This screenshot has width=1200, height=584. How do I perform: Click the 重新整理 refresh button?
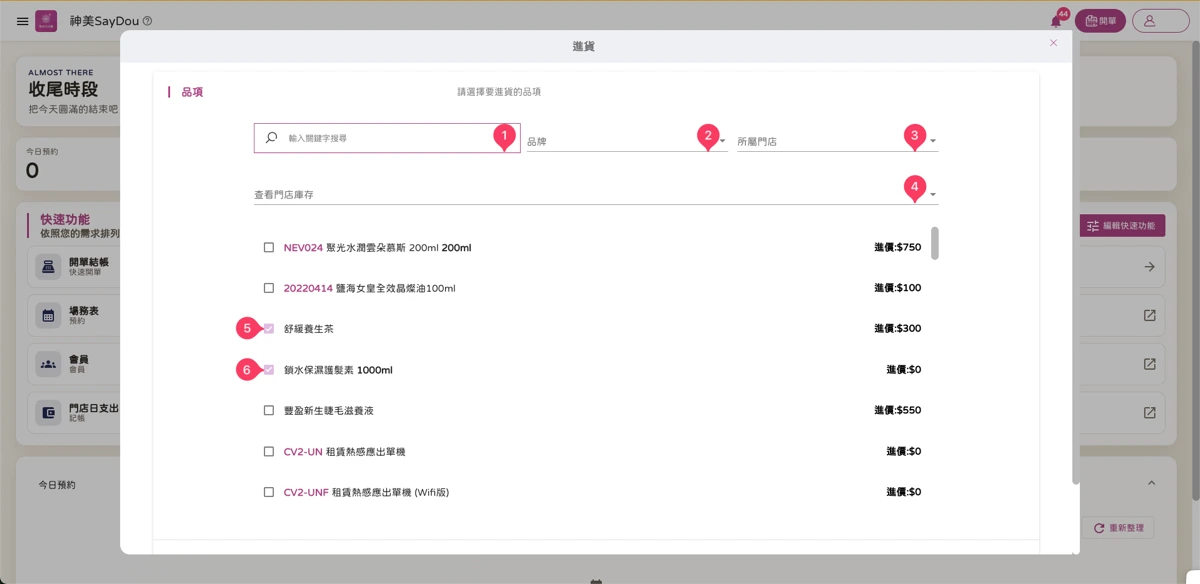coord(1118,528)
